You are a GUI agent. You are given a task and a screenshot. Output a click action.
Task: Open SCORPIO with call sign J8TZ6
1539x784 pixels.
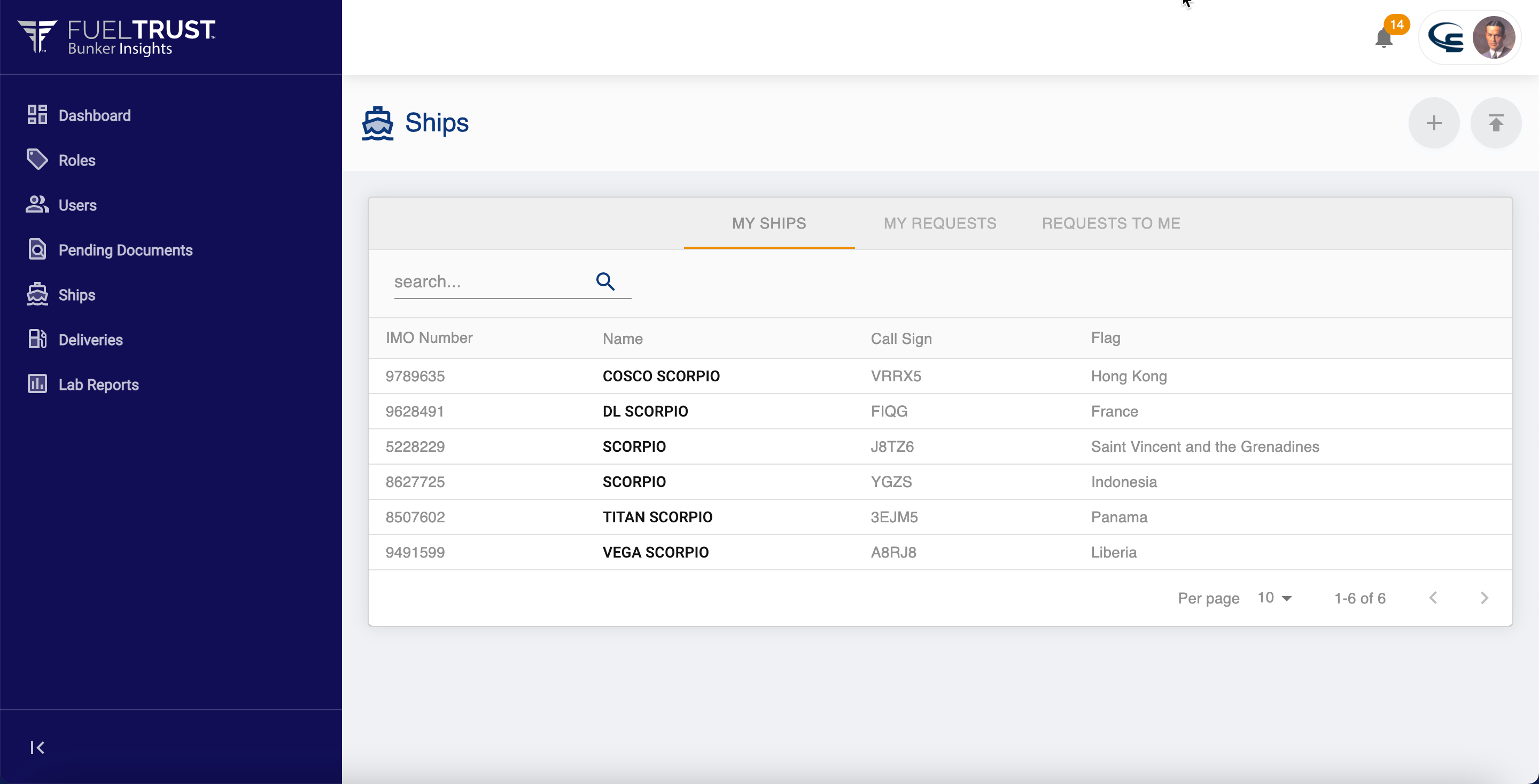[x=940, y=446]
